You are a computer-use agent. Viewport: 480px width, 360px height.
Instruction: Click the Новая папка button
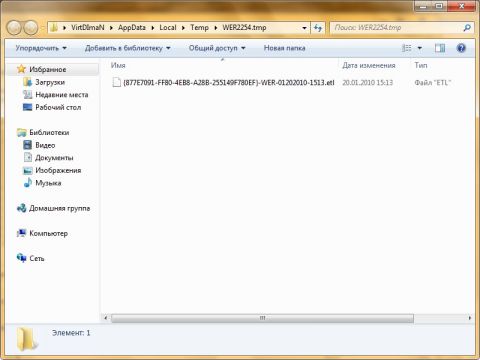(285, 48)
